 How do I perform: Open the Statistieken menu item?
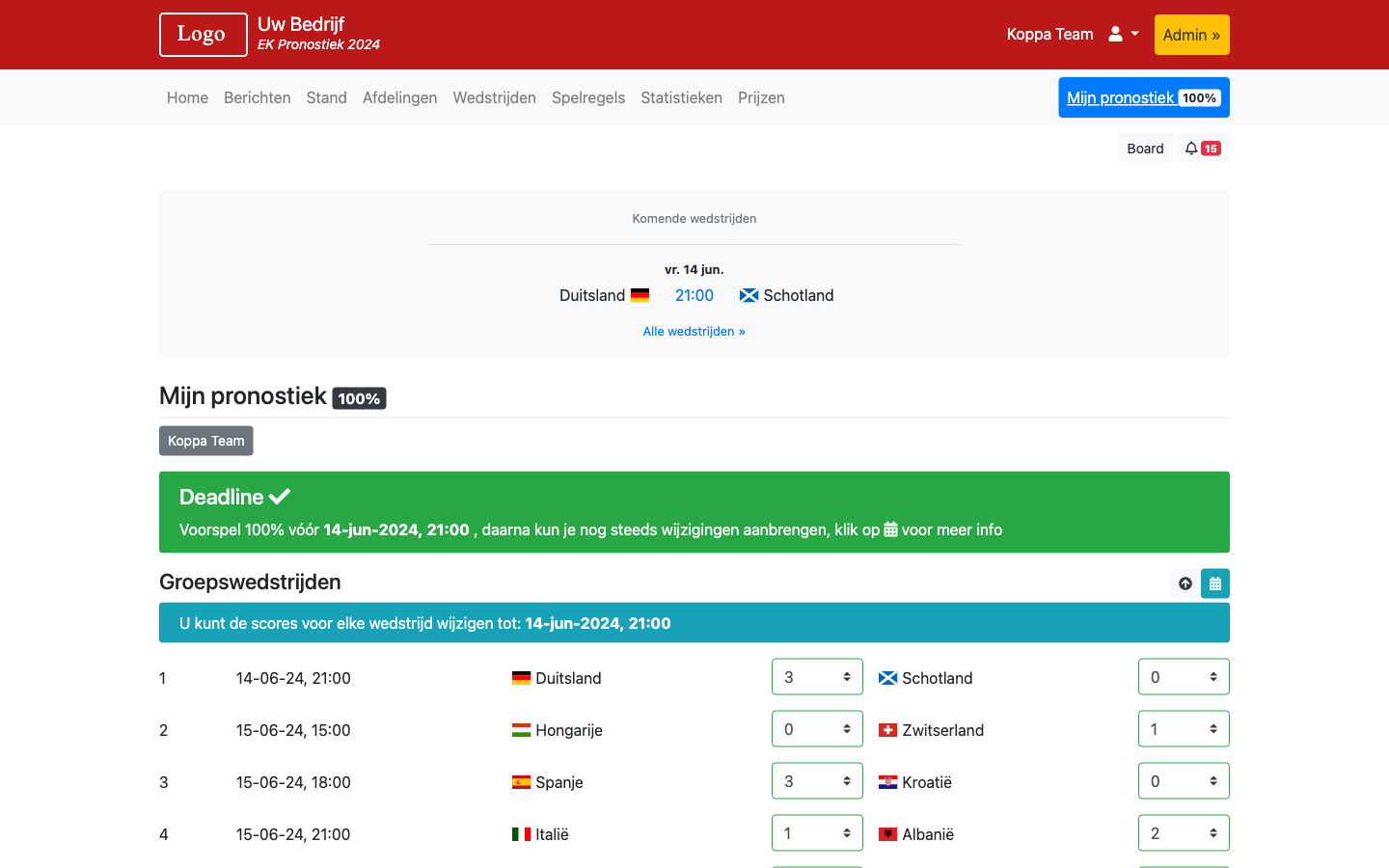tap(682, 97)
